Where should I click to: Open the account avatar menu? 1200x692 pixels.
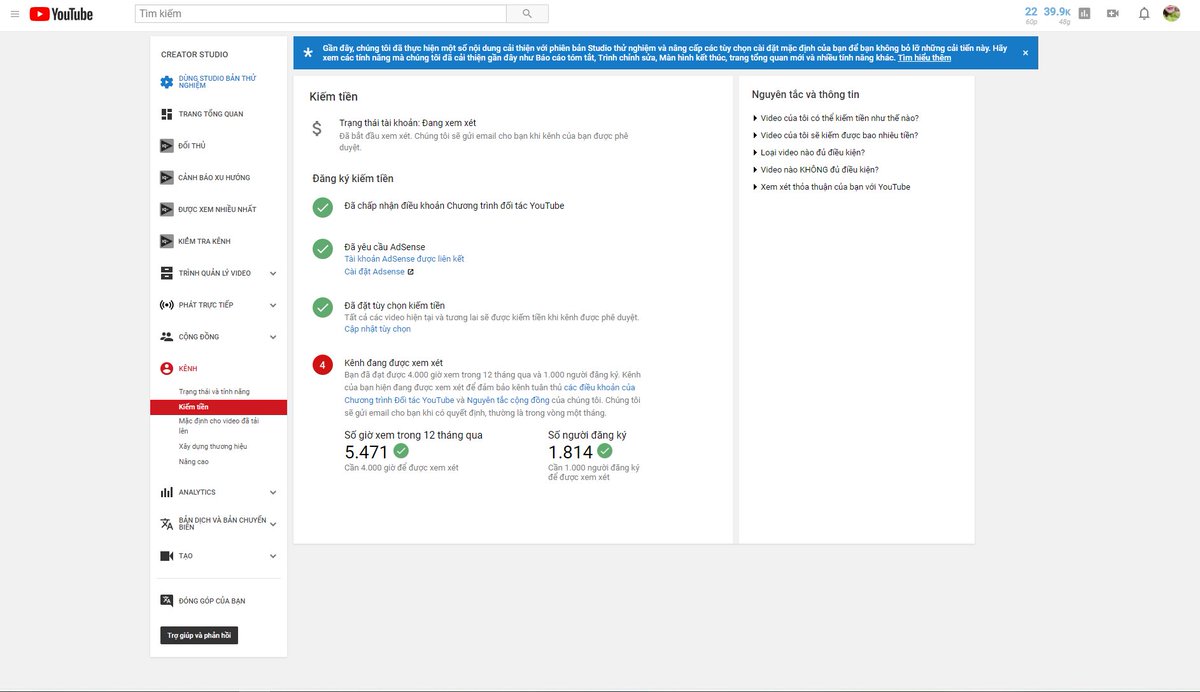click(1172, 14)
